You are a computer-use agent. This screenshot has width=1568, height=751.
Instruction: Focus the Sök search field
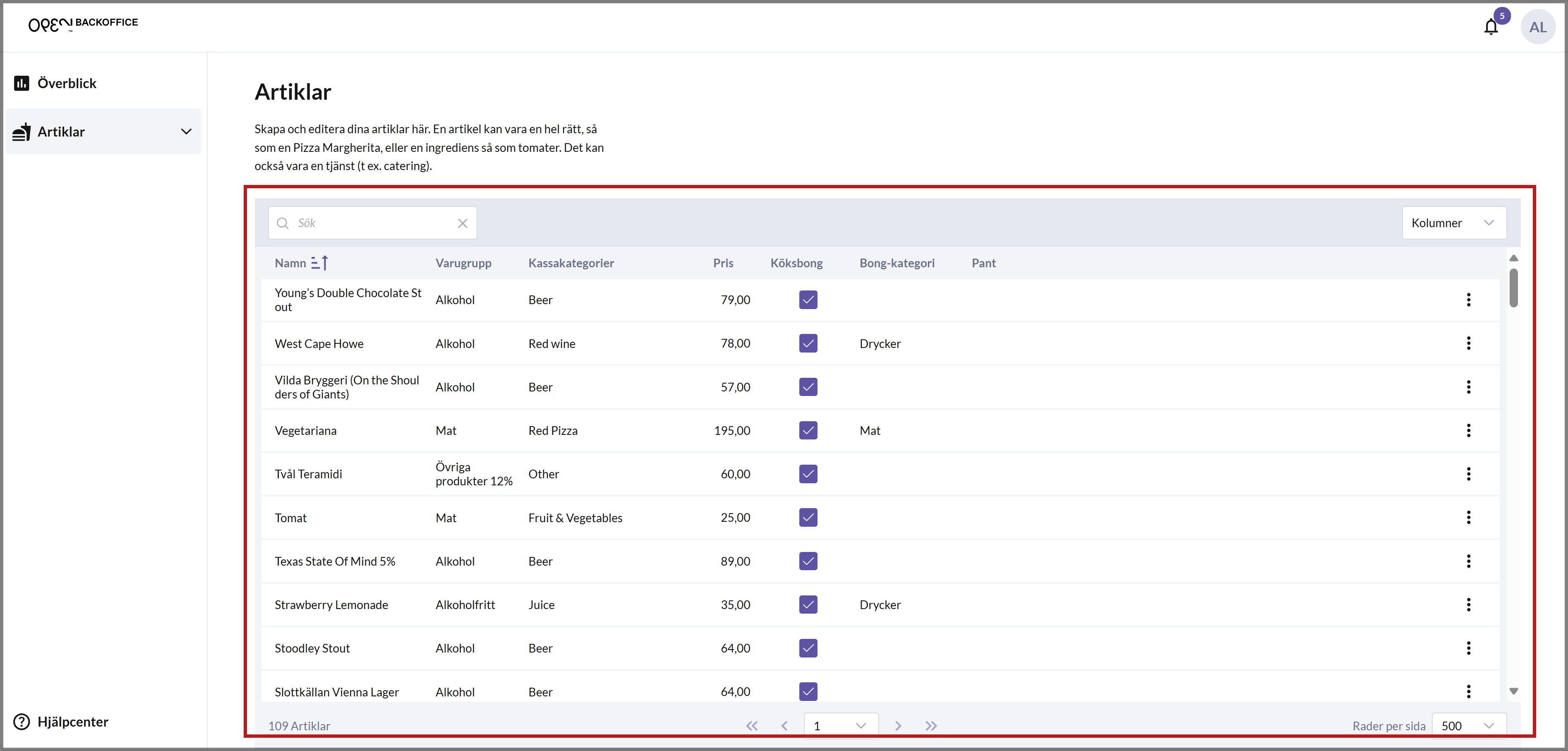click(372, 223)
